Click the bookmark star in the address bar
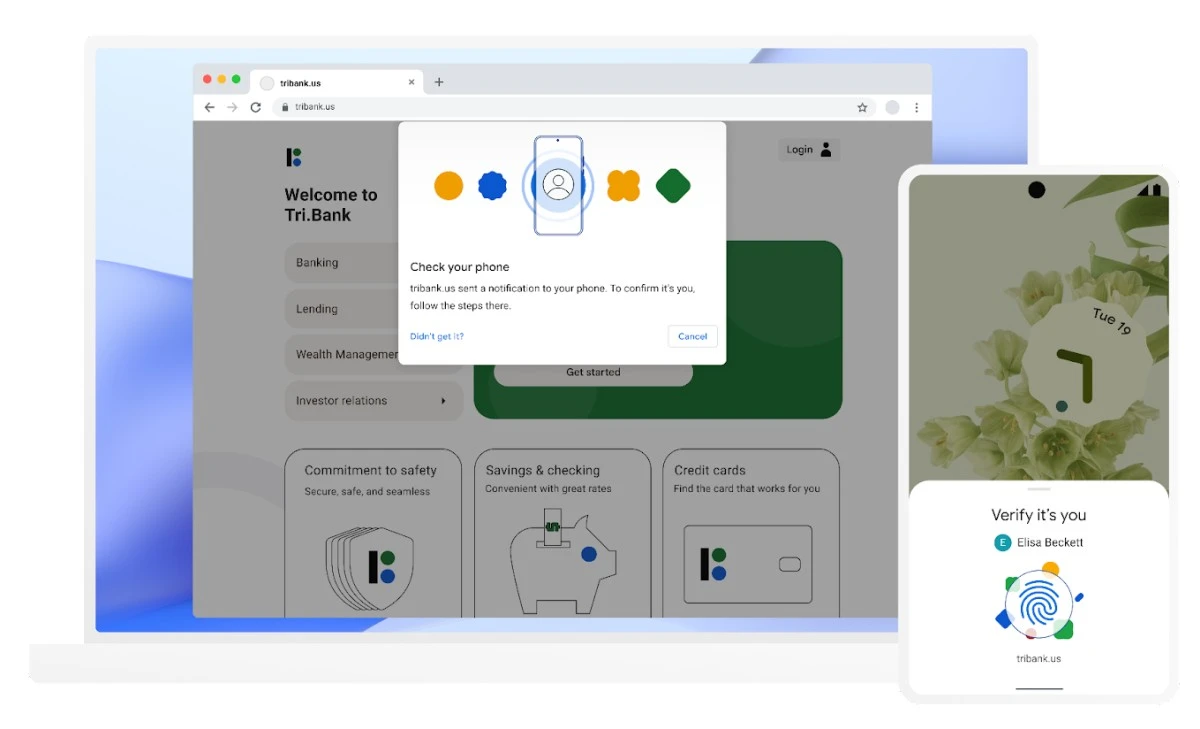Viewport: 1200px width, 729px height. point(862,107)
